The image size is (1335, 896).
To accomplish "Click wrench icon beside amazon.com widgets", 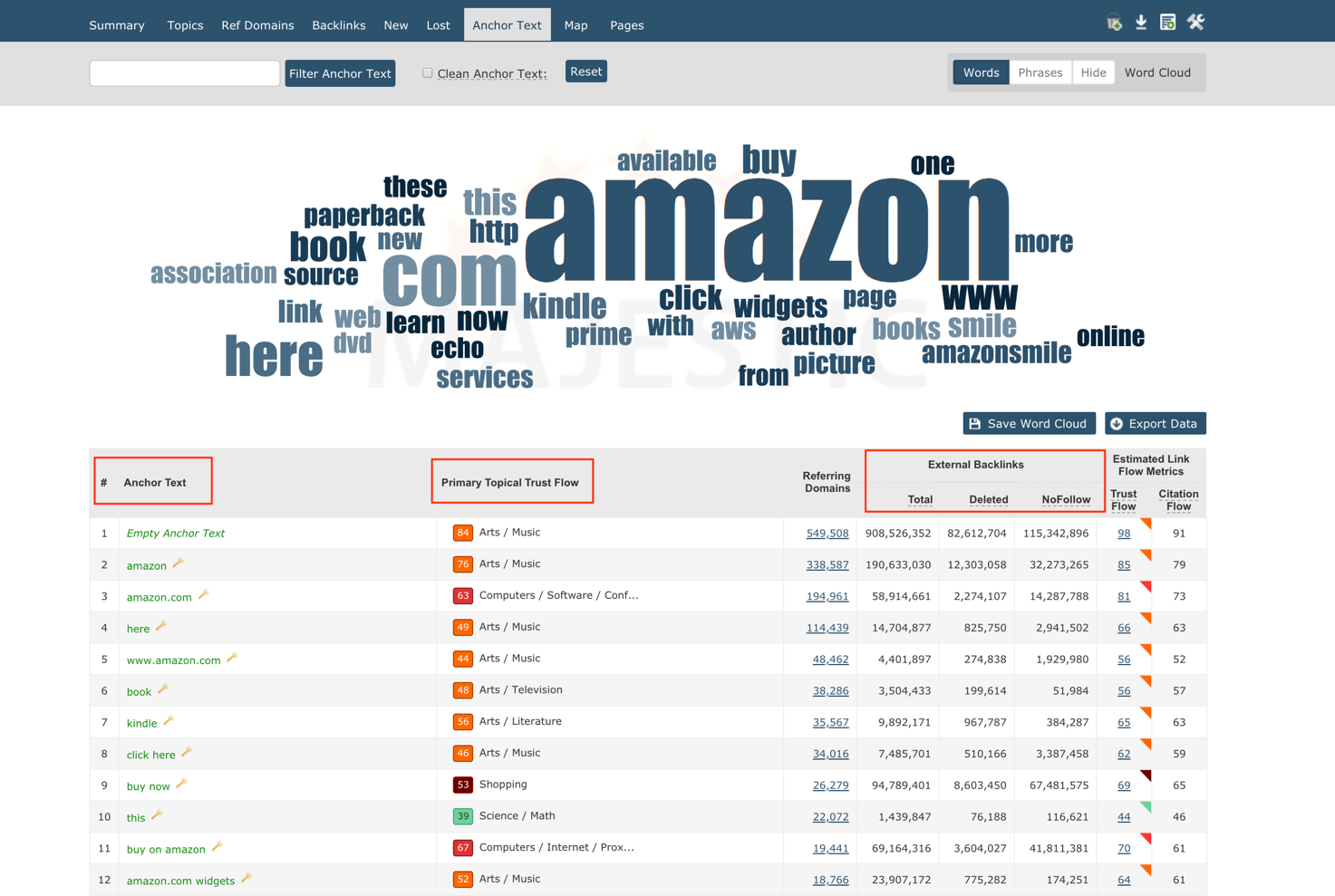I will coord(247,878).
